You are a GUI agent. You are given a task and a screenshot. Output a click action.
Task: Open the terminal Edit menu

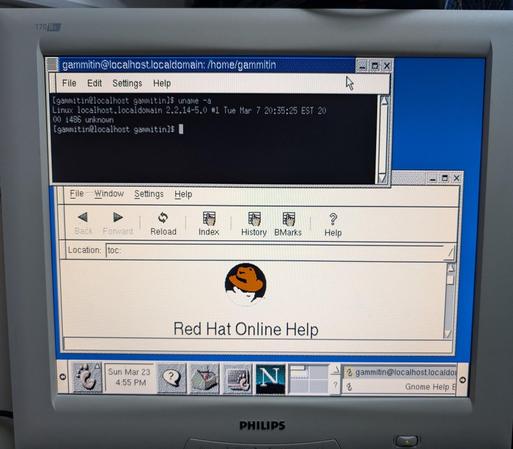point(94,83)
